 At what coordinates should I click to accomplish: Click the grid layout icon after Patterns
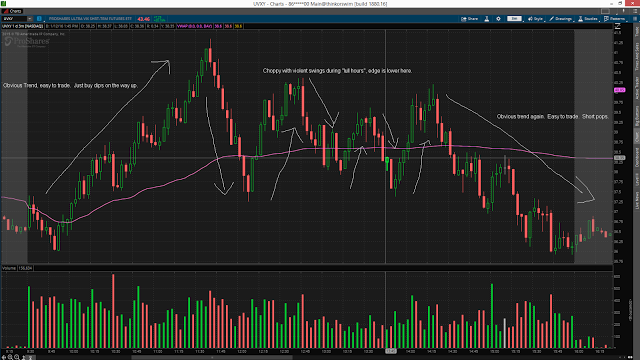pos(635,19)
